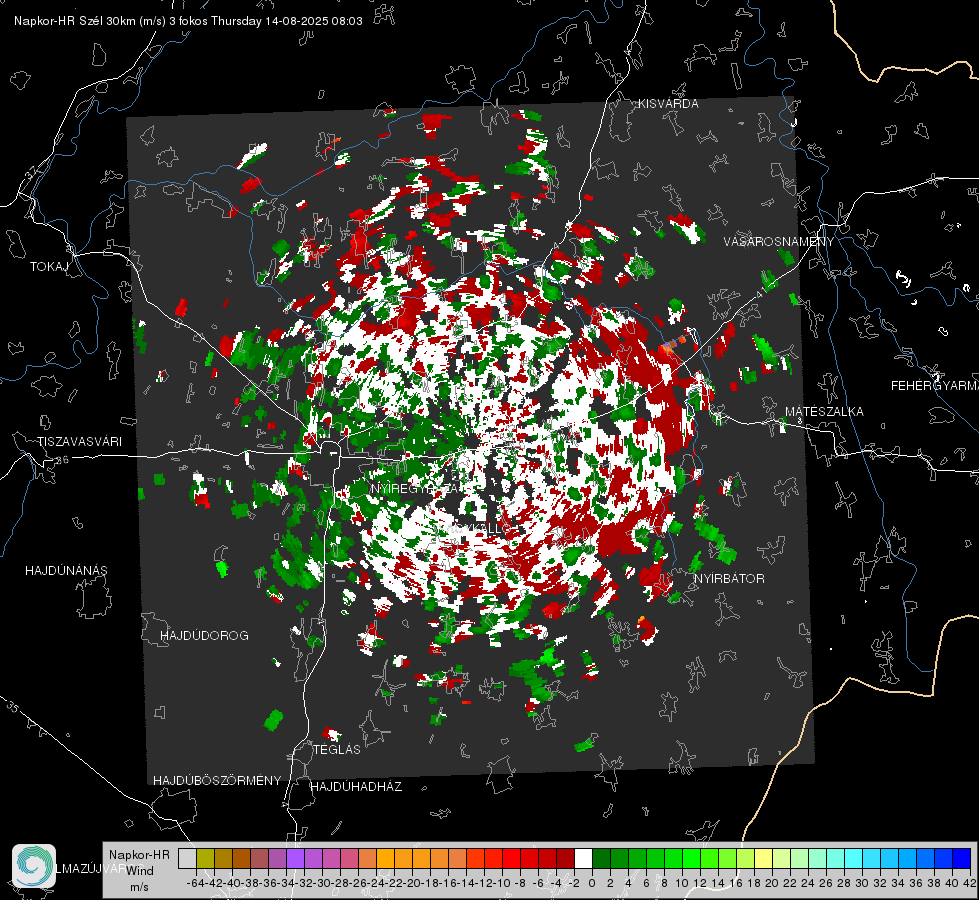The width and height of the screenshot is (979, 900).
Task: Pick the white swatch between -2 and 0
Action: (x=583, y=858)
